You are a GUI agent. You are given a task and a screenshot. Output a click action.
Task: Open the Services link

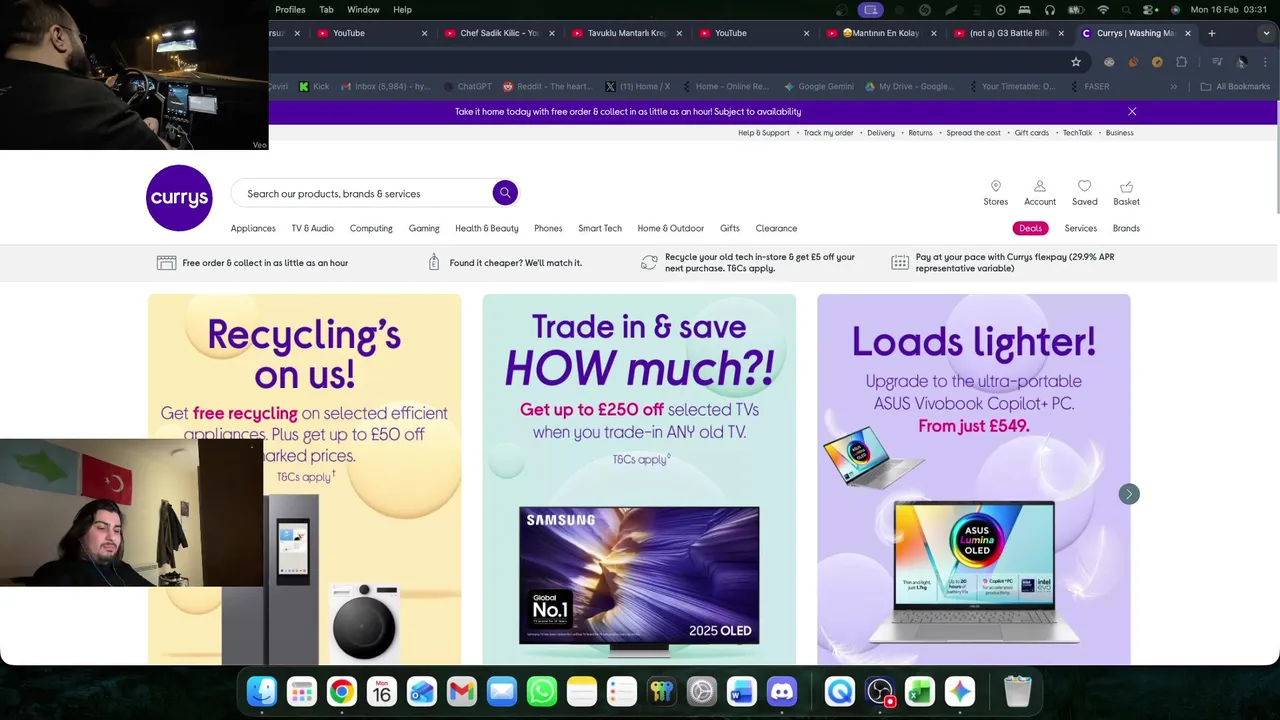(x=1081, y=228)
